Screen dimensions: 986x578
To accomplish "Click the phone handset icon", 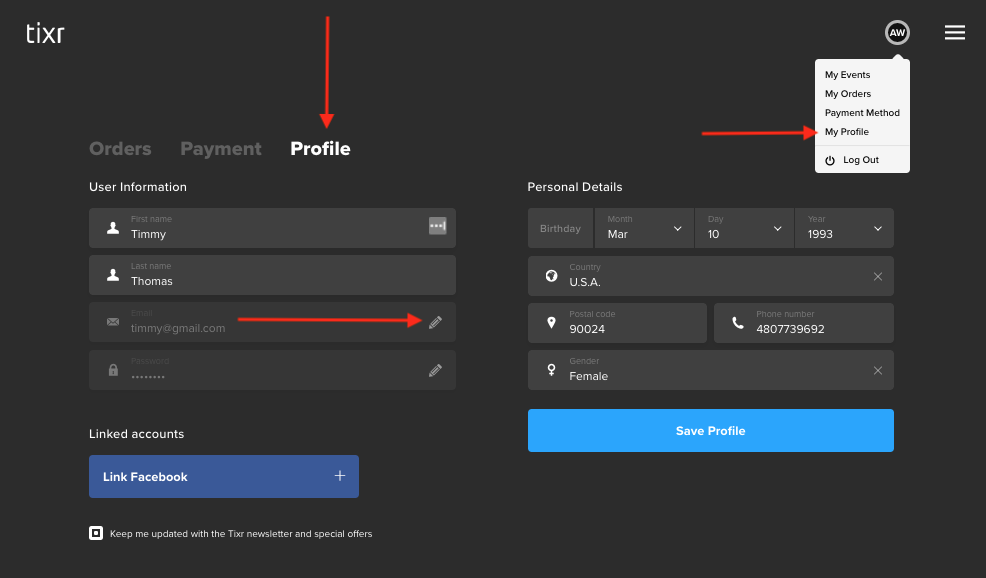I will coord(738,323).
